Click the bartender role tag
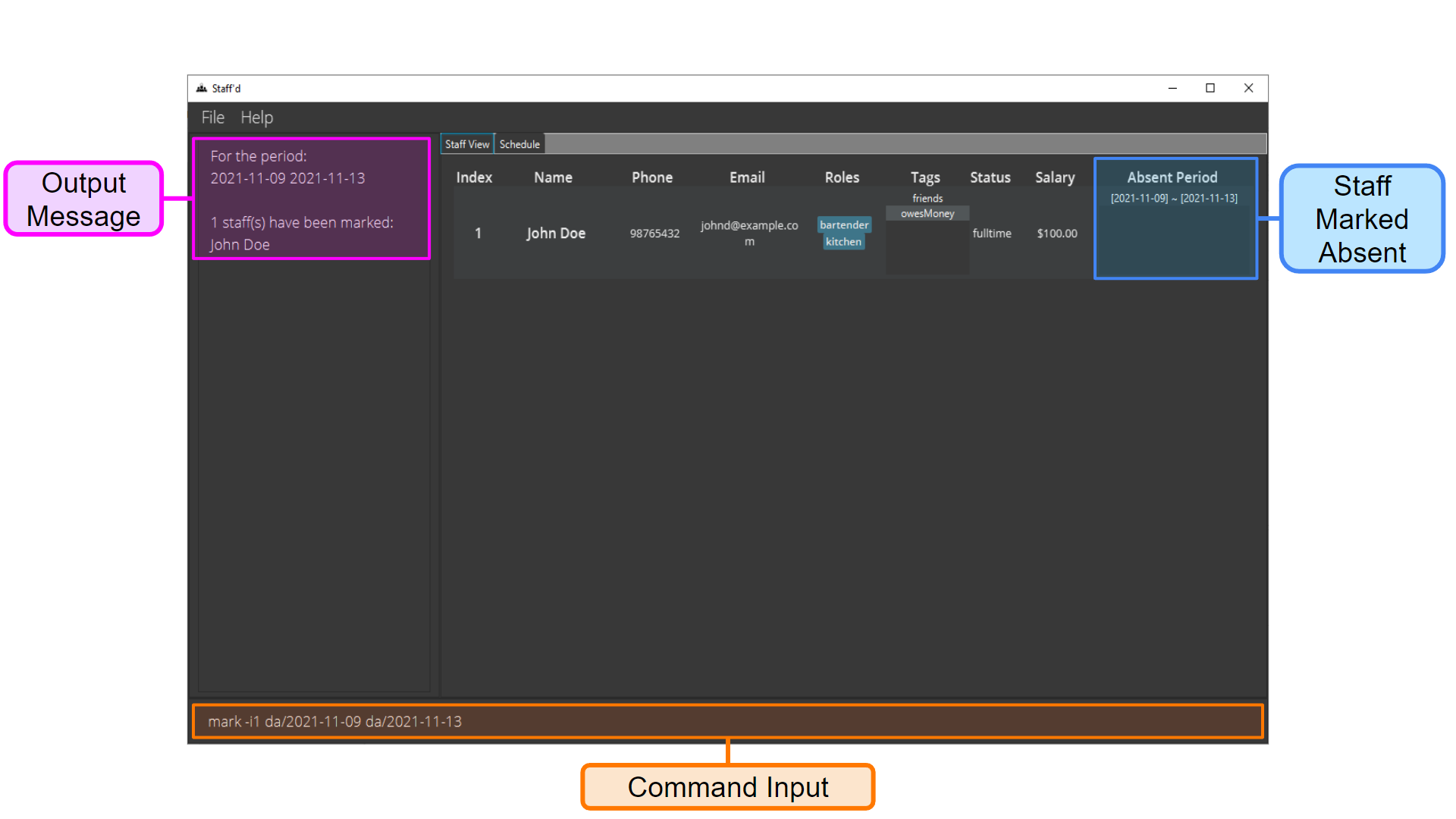 844,223
